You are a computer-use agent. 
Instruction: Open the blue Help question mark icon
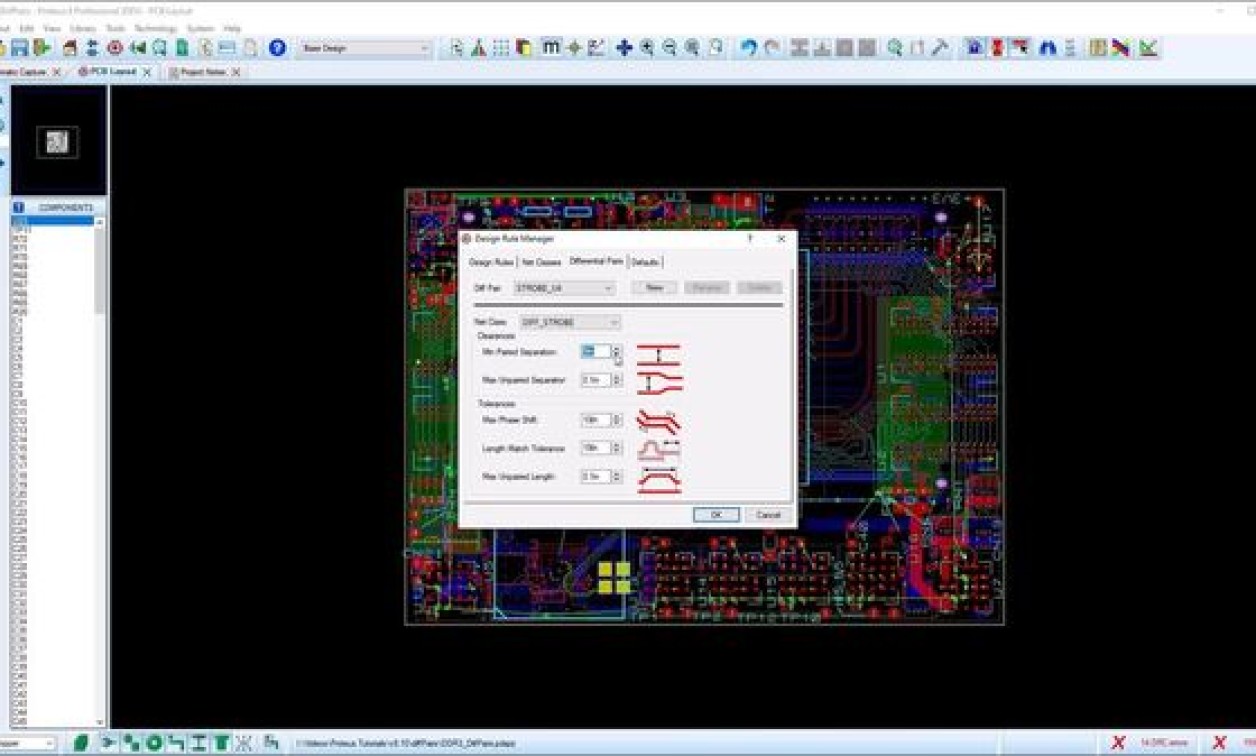tap(277, 48)
